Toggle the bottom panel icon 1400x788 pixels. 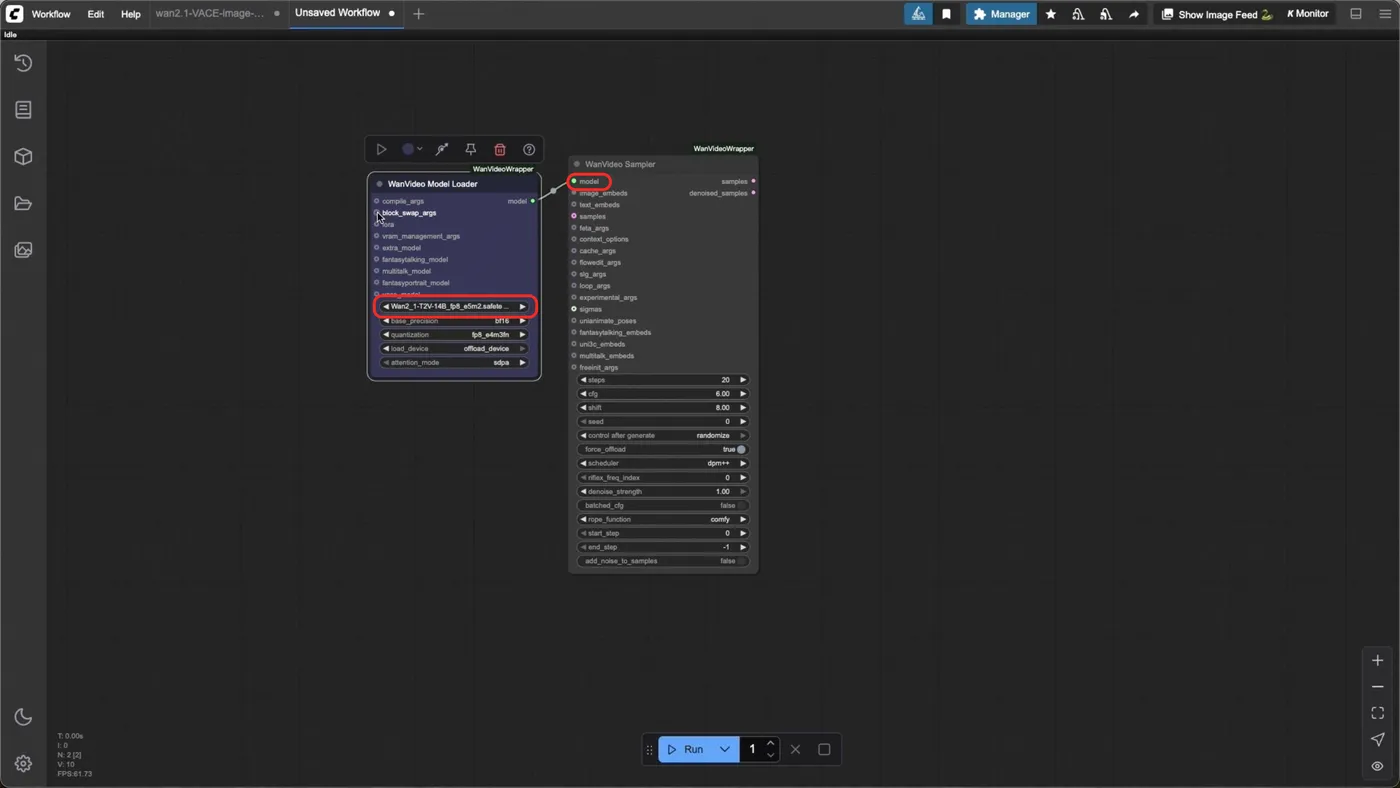coord(1356,14)
